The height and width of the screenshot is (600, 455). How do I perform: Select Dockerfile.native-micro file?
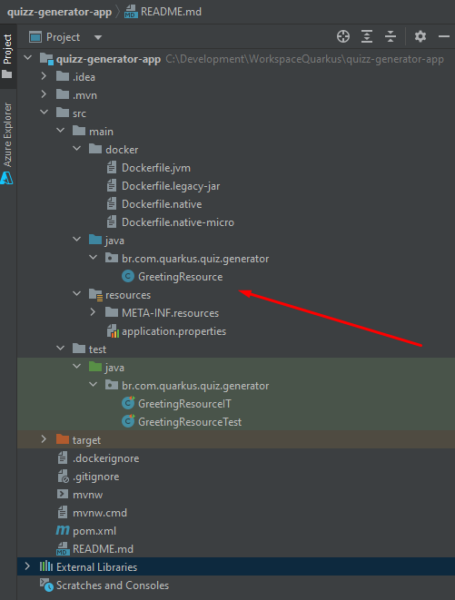pyautogui.click(x=178, y=222)
